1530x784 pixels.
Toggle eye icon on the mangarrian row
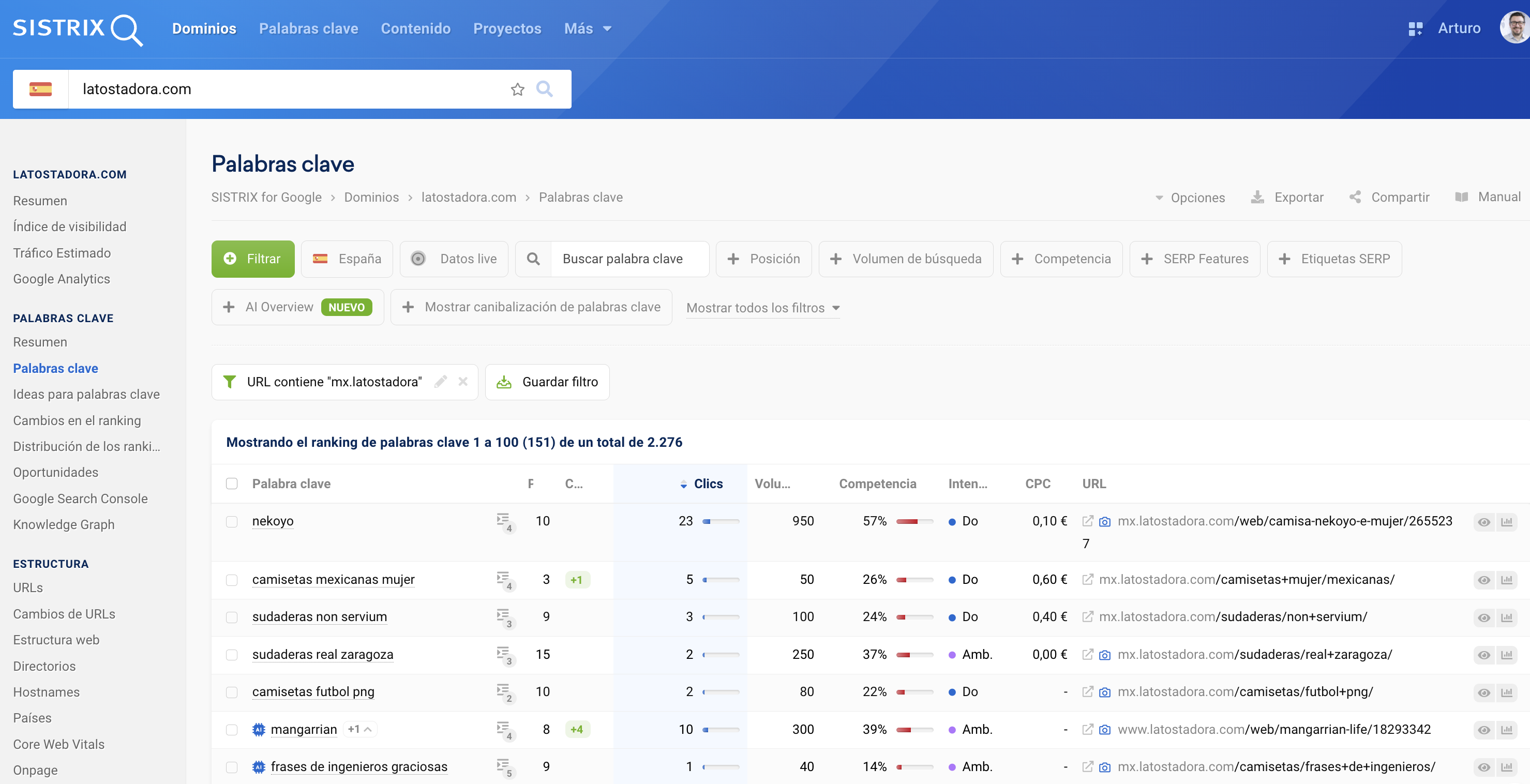(1483, 730)
